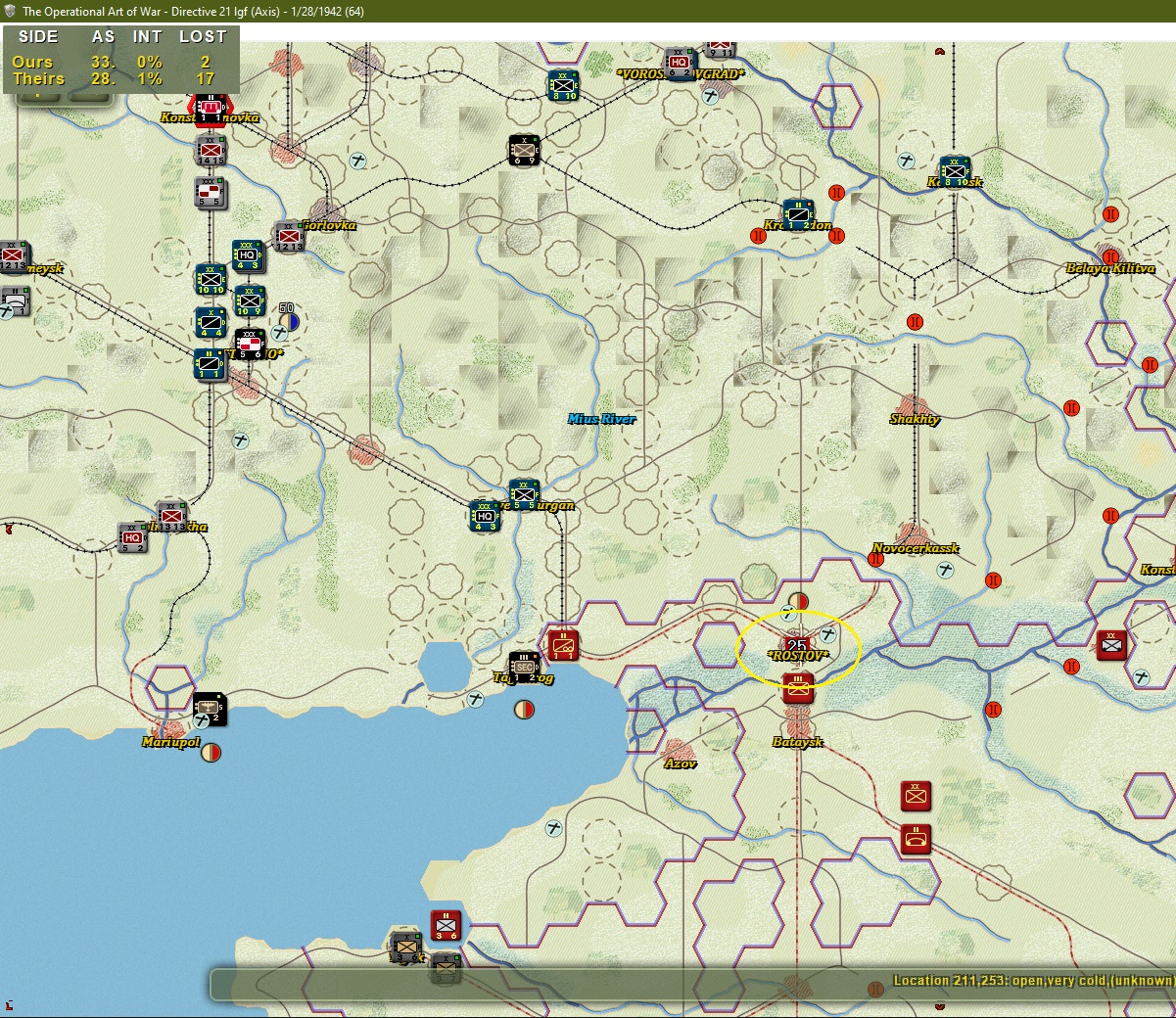Click the red marker left of Krasnodon
This screenshot has height=1018, width=1176.
coord(758,235)
